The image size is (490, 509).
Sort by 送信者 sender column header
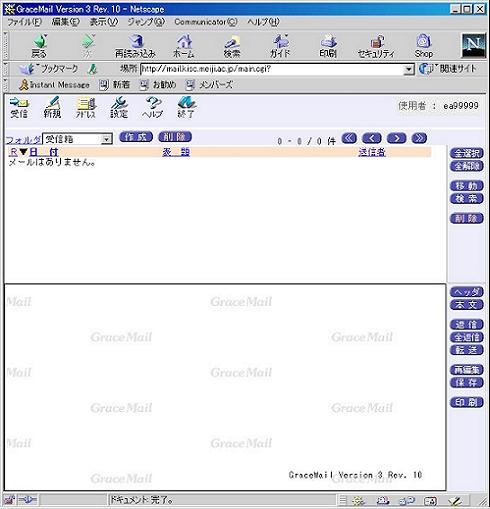(x=372, y=152)
